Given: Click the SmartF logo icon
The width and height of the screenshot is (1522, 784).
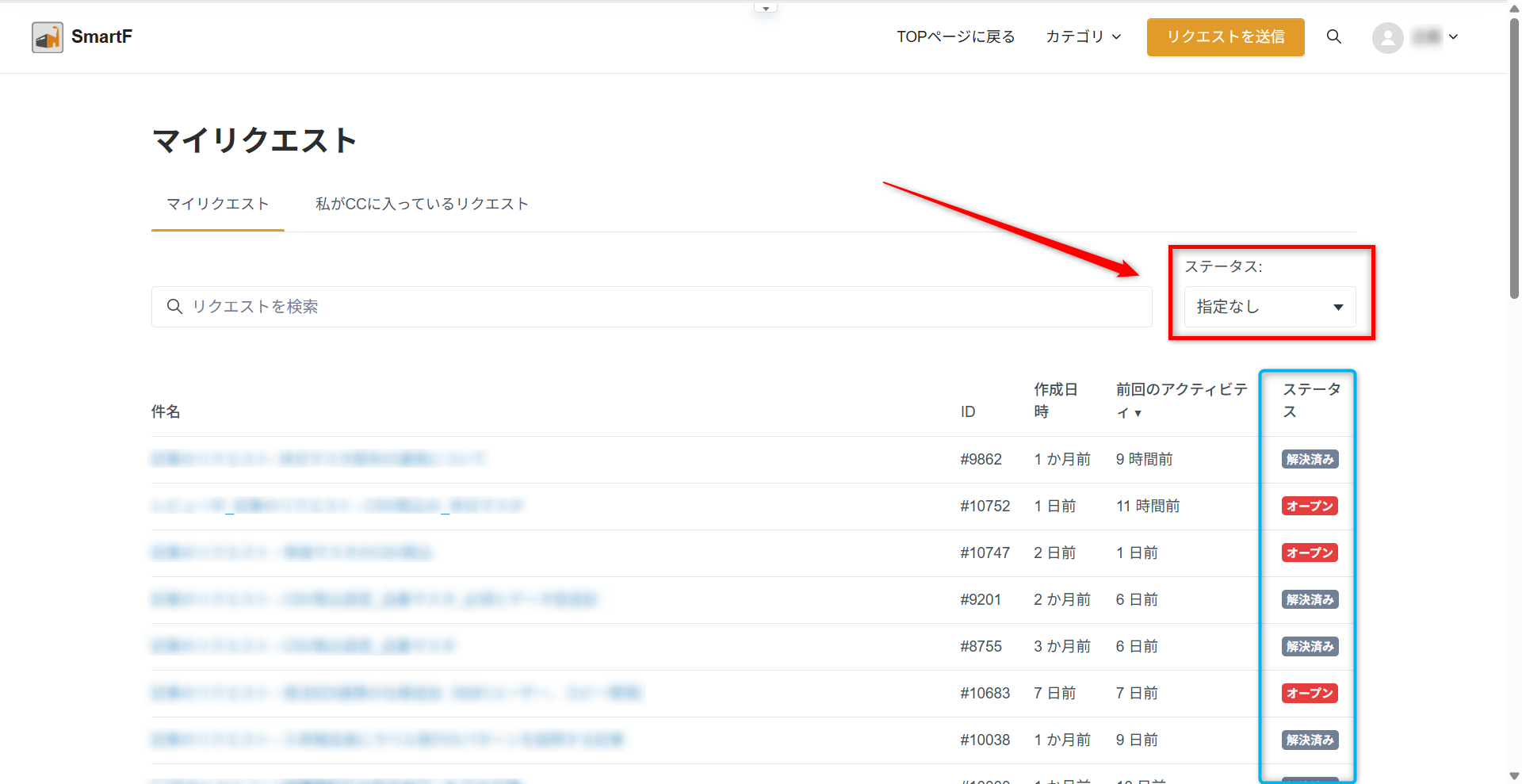Looking at the screenshot, I should (48, 37).
